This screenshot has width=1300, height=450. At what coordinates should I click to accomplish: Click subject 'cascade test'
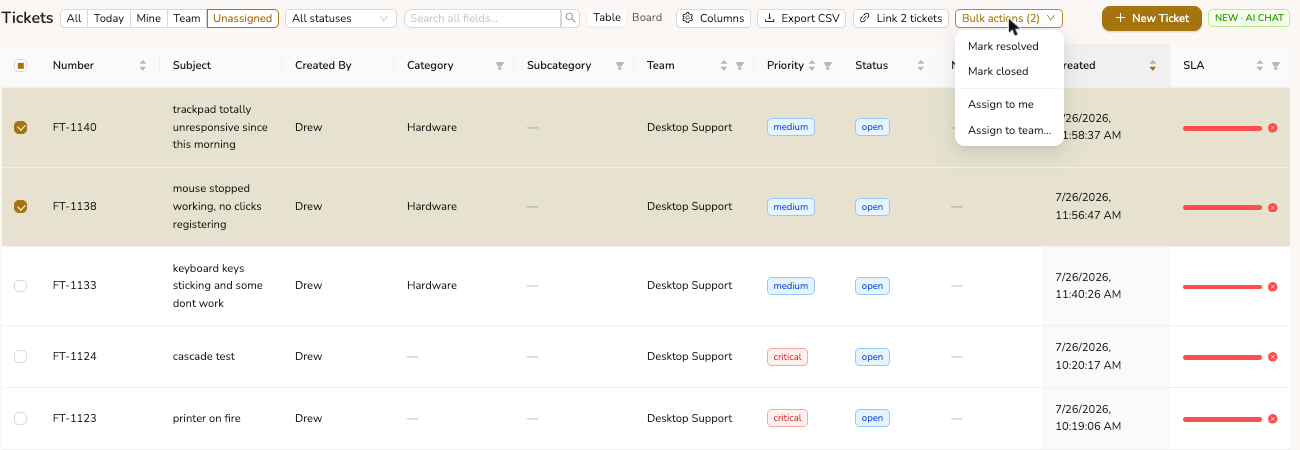coord(204,357)
